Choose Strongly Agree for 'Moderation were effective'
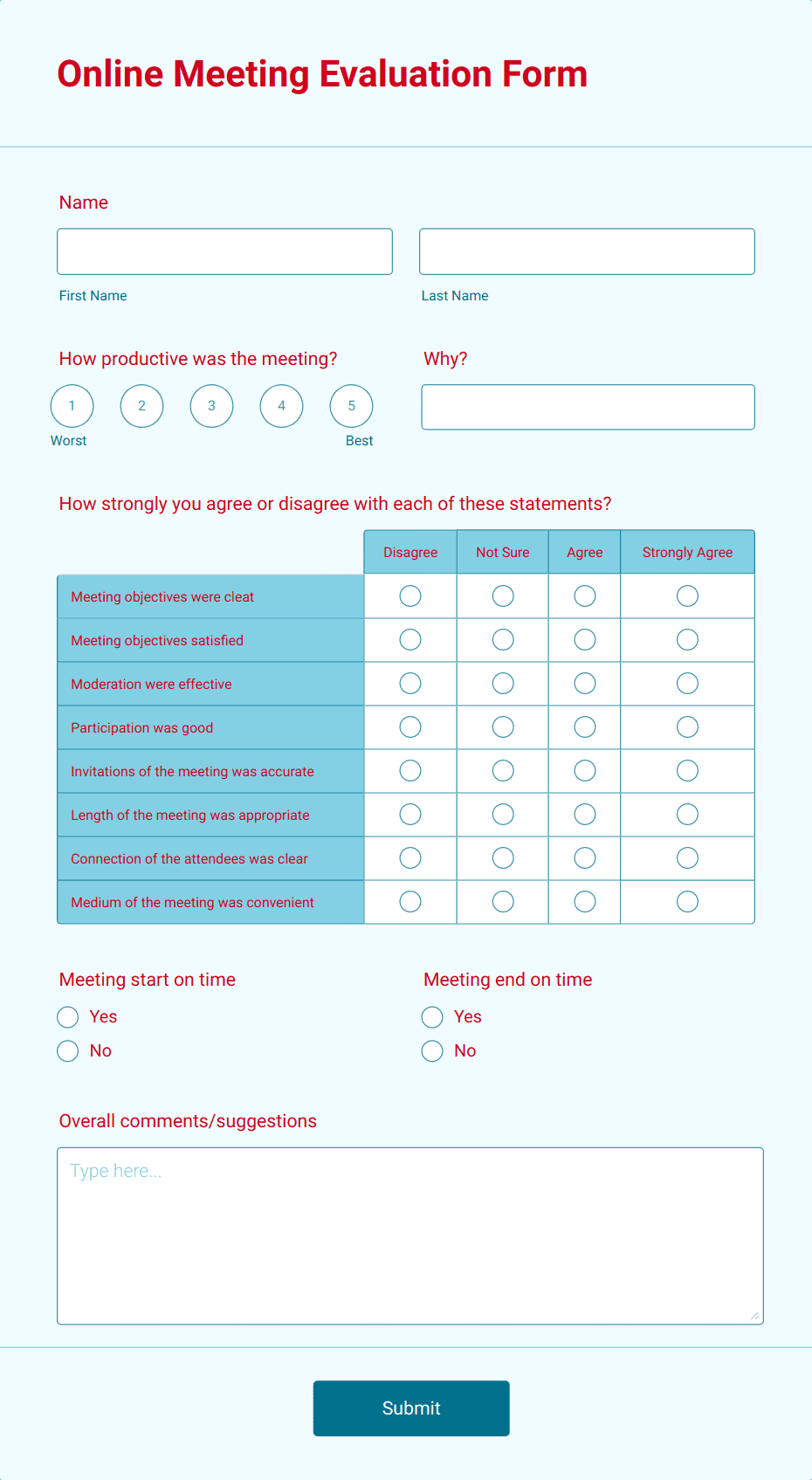This screenshot has height=1480, width=812. 687,683
